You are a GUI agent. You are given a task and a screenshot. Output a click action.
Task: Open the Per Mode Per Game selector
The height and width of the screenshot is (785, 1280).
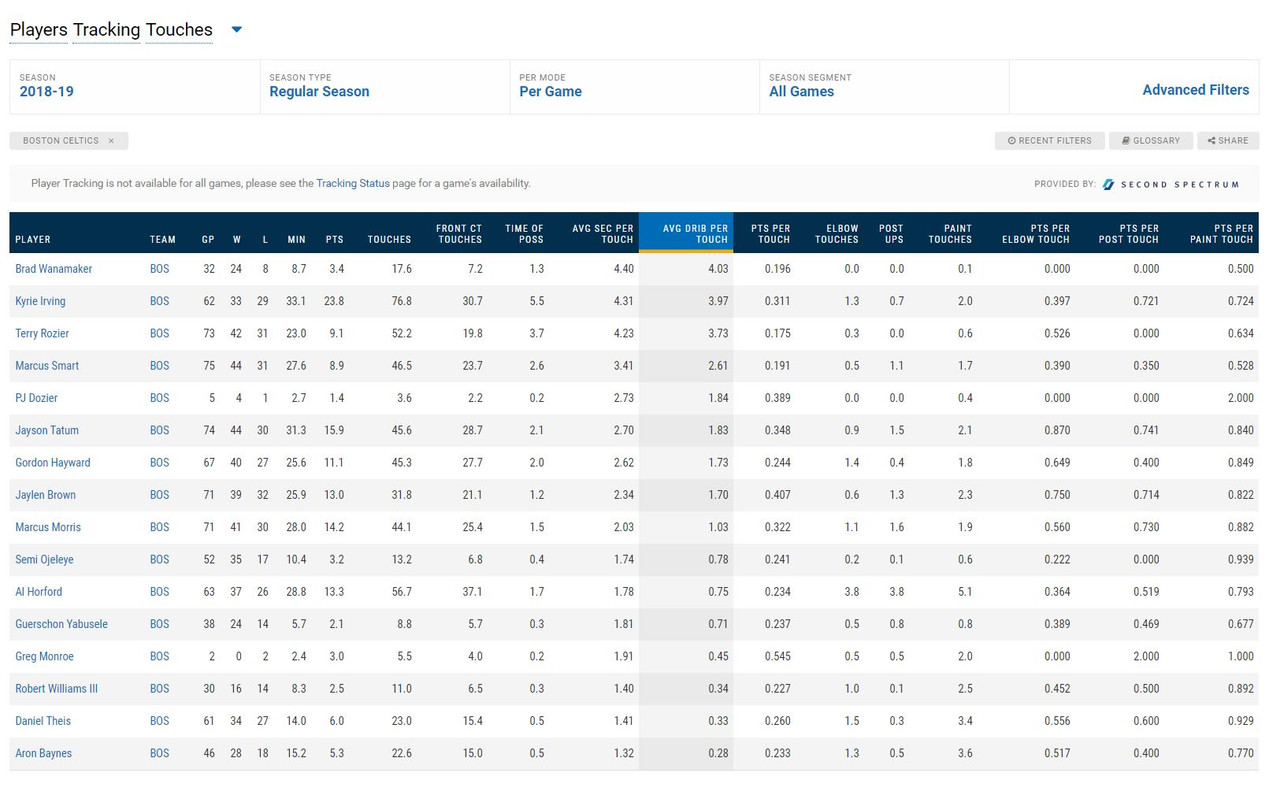coord(635,85)
